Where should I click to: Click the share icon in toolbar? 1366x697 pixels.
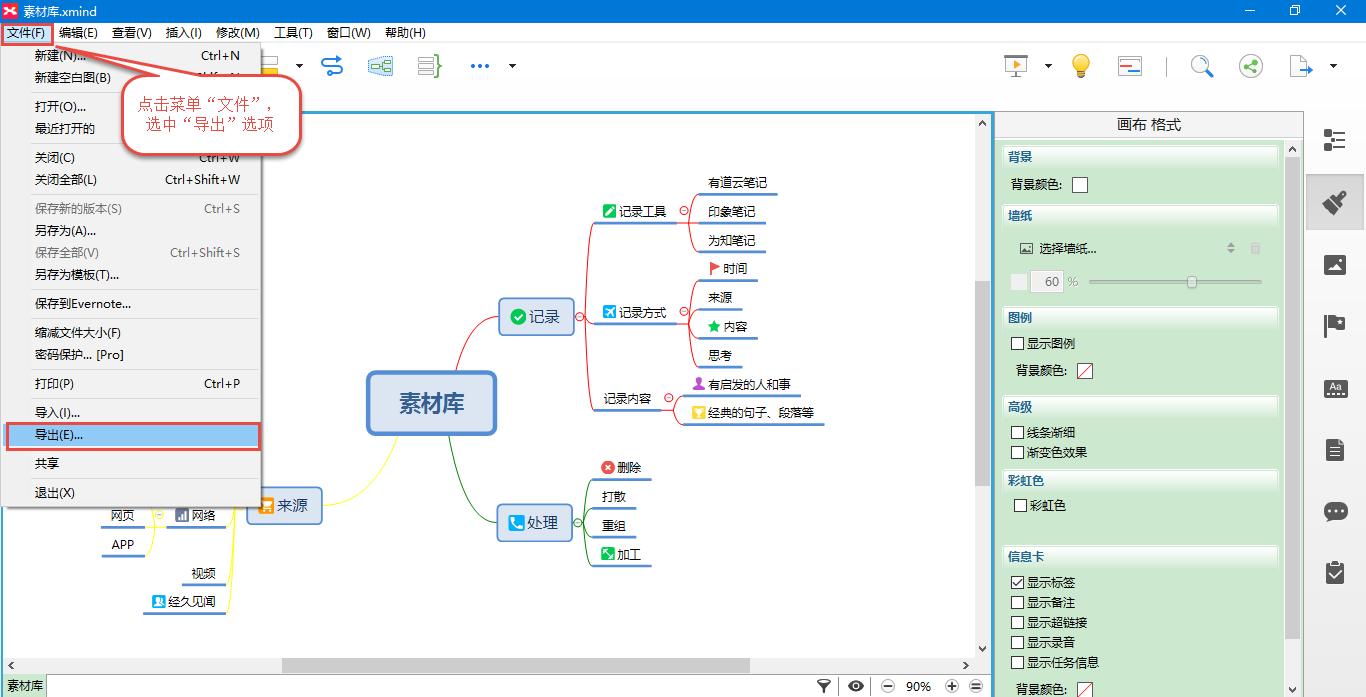tap(1250, 66)
